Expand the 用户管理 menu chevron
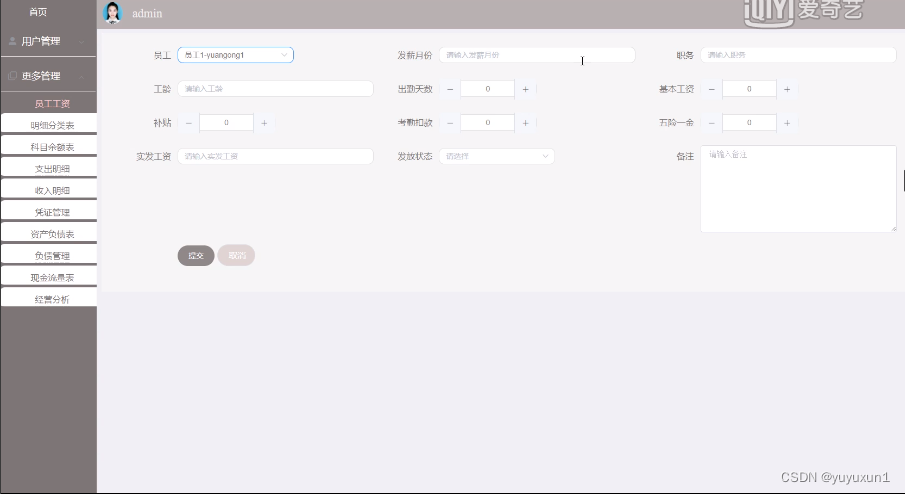 click(81, 42)
